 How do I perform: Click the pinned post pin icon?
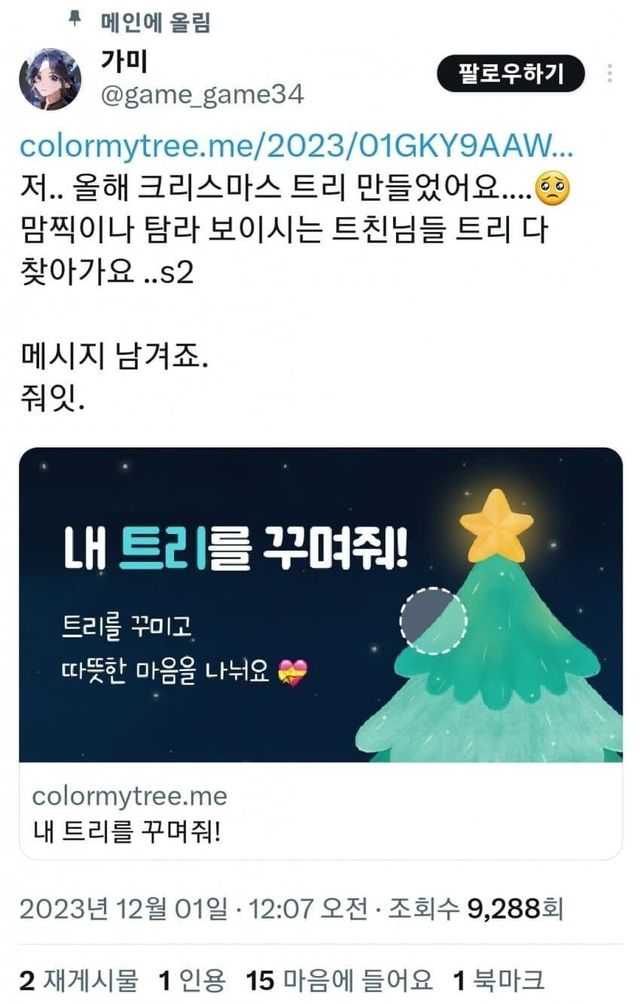(76, 20)
